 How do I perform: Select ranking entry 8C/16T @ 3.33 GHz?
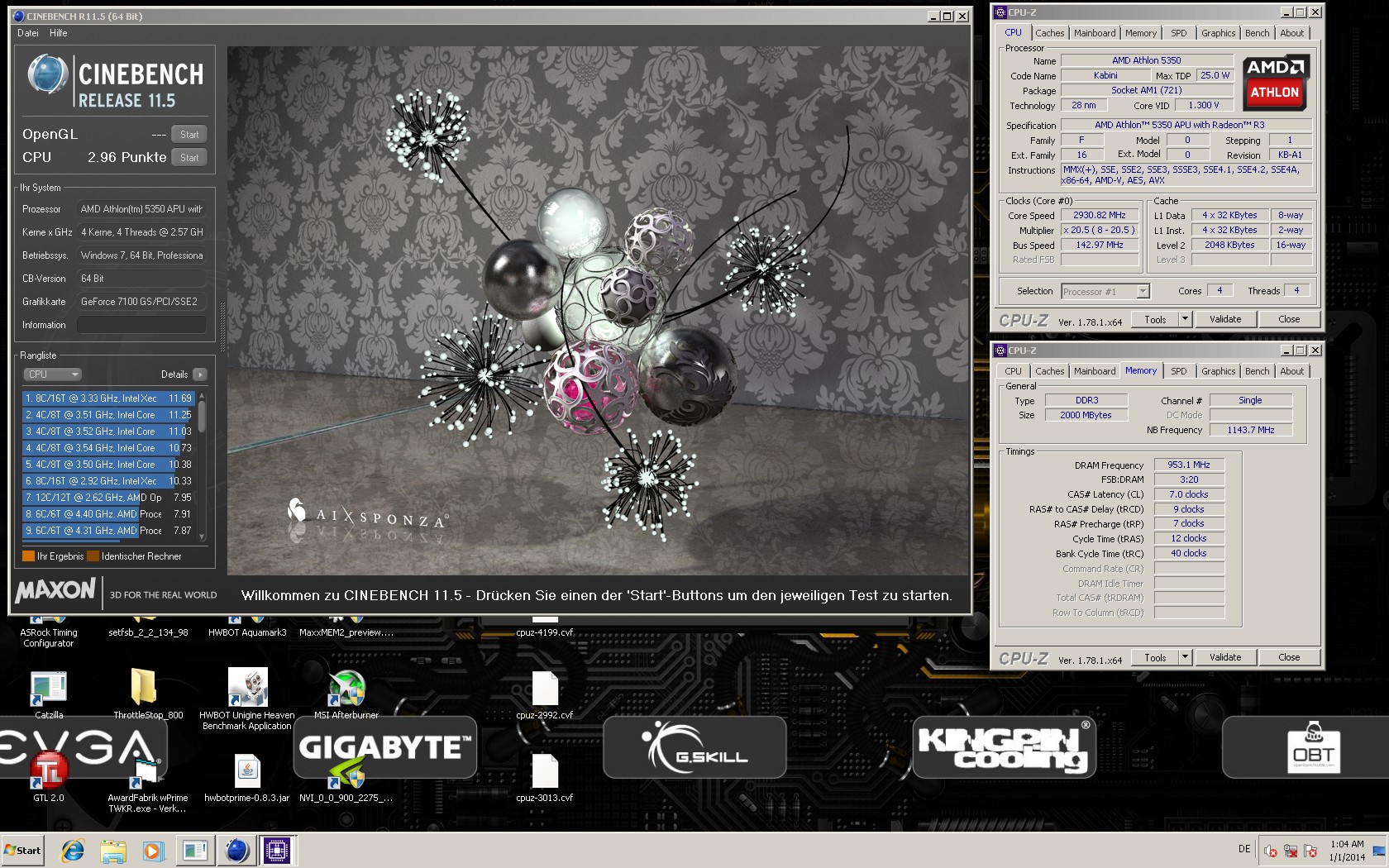pos(108,398)
